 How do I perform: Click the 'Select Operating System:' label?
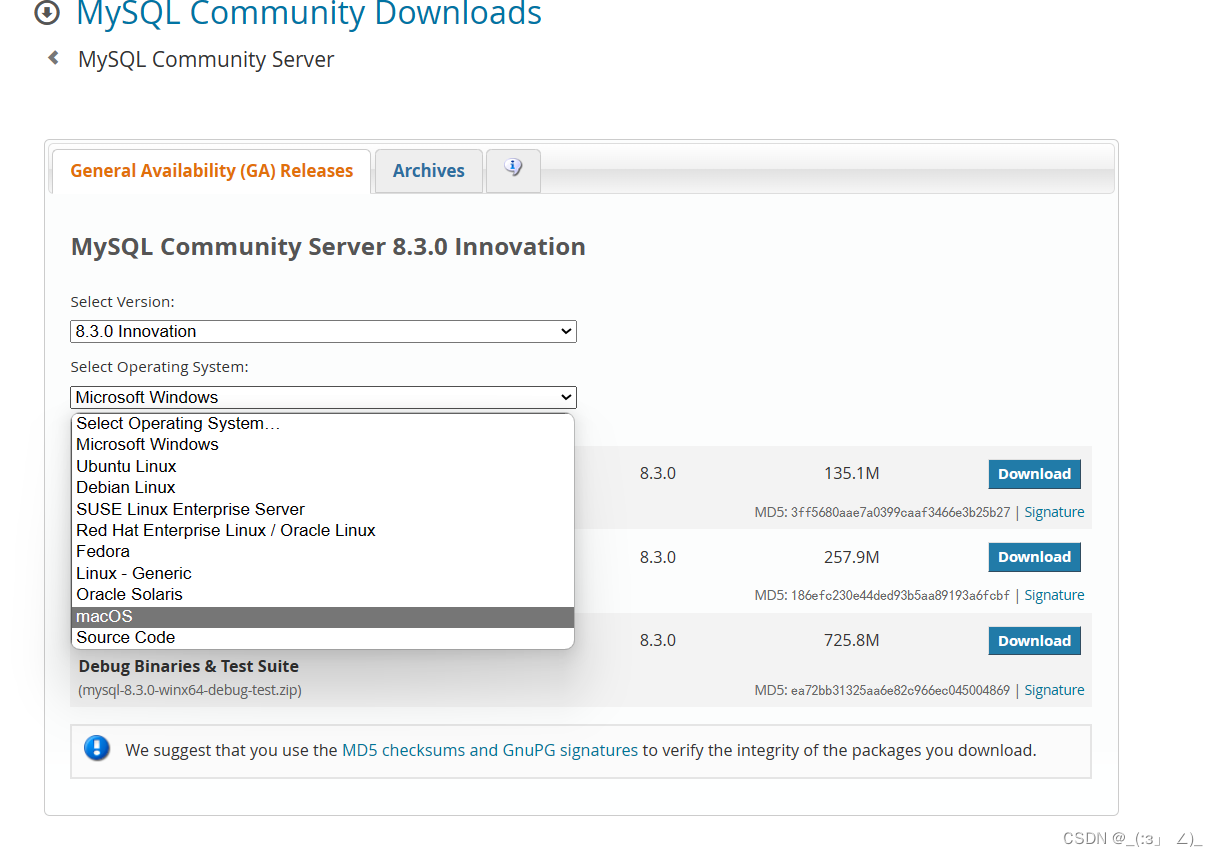click(159, 367)
